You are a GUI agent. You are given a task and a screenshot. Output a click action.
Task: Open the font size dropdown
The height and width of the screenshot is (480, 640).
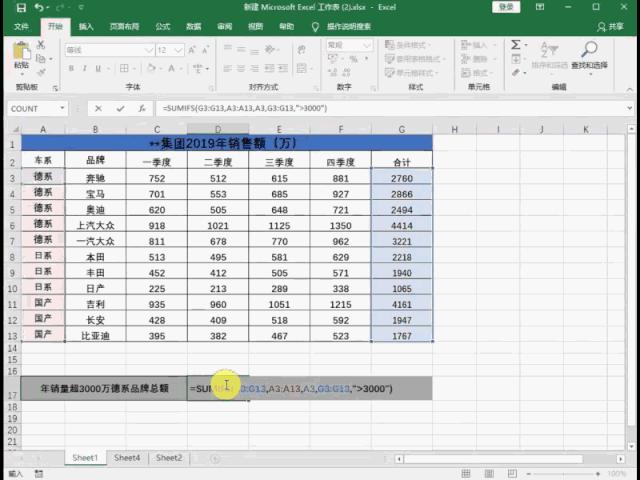178,50
